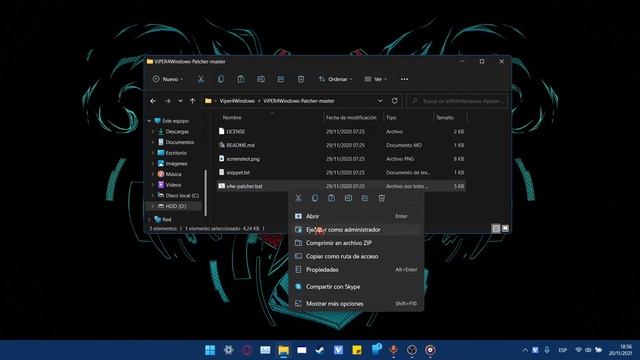Open recent locations dropdown arrow
This screenshot has width=640, height=360.
coord(180,101)
